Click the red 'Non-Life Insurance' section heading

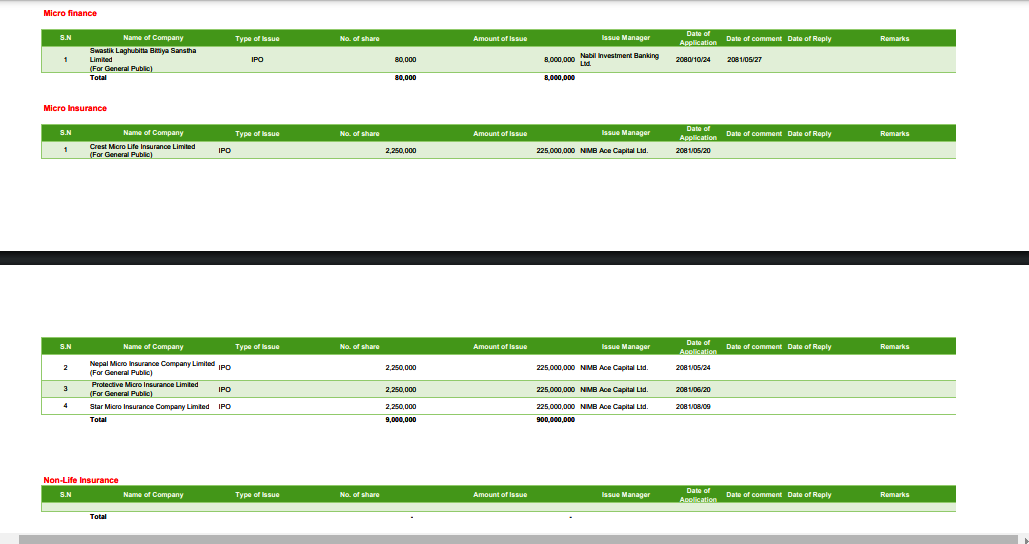[x=80, y=480]
